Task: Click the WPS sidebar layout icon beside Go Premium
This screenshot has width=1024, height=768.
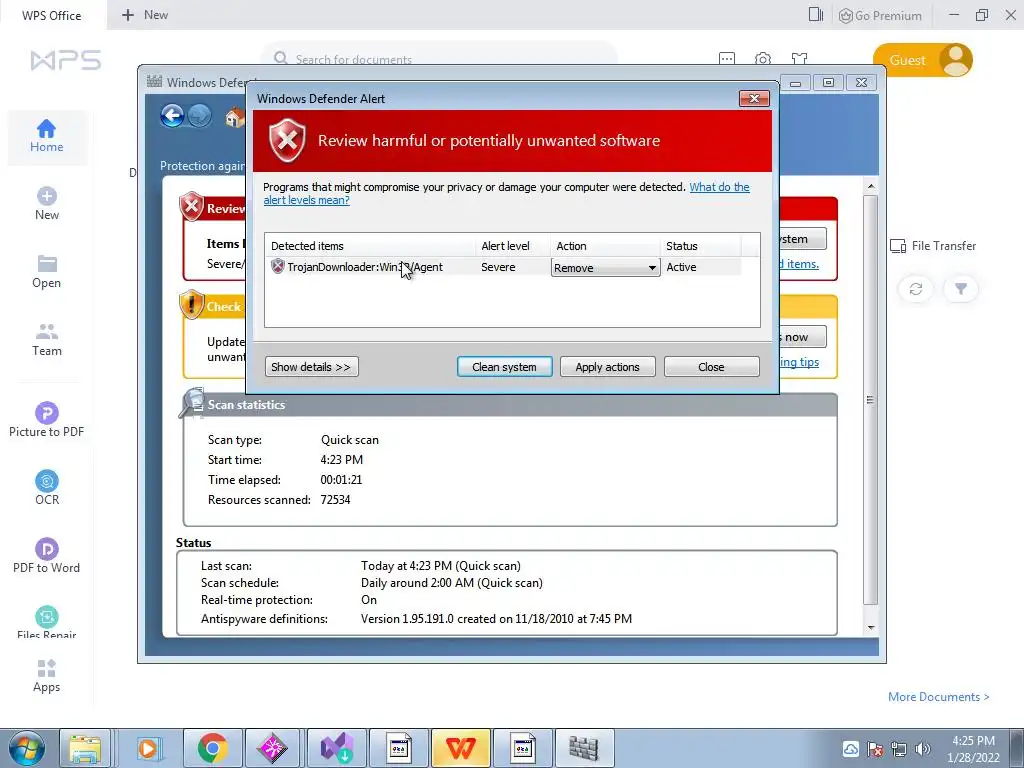Action: (816, 14)
